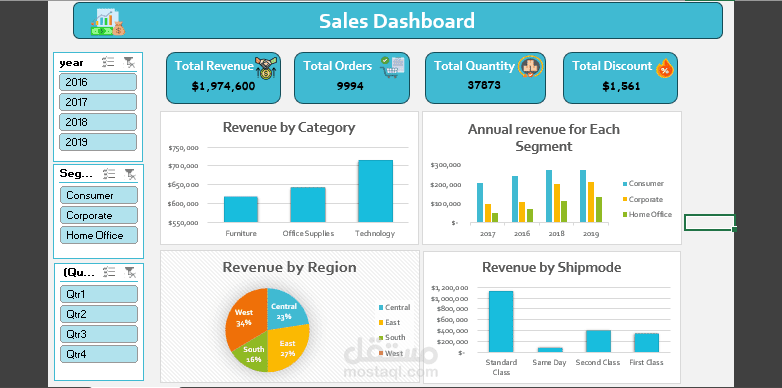Select the Second Class bar in Shipmode chart

[598, 342]
